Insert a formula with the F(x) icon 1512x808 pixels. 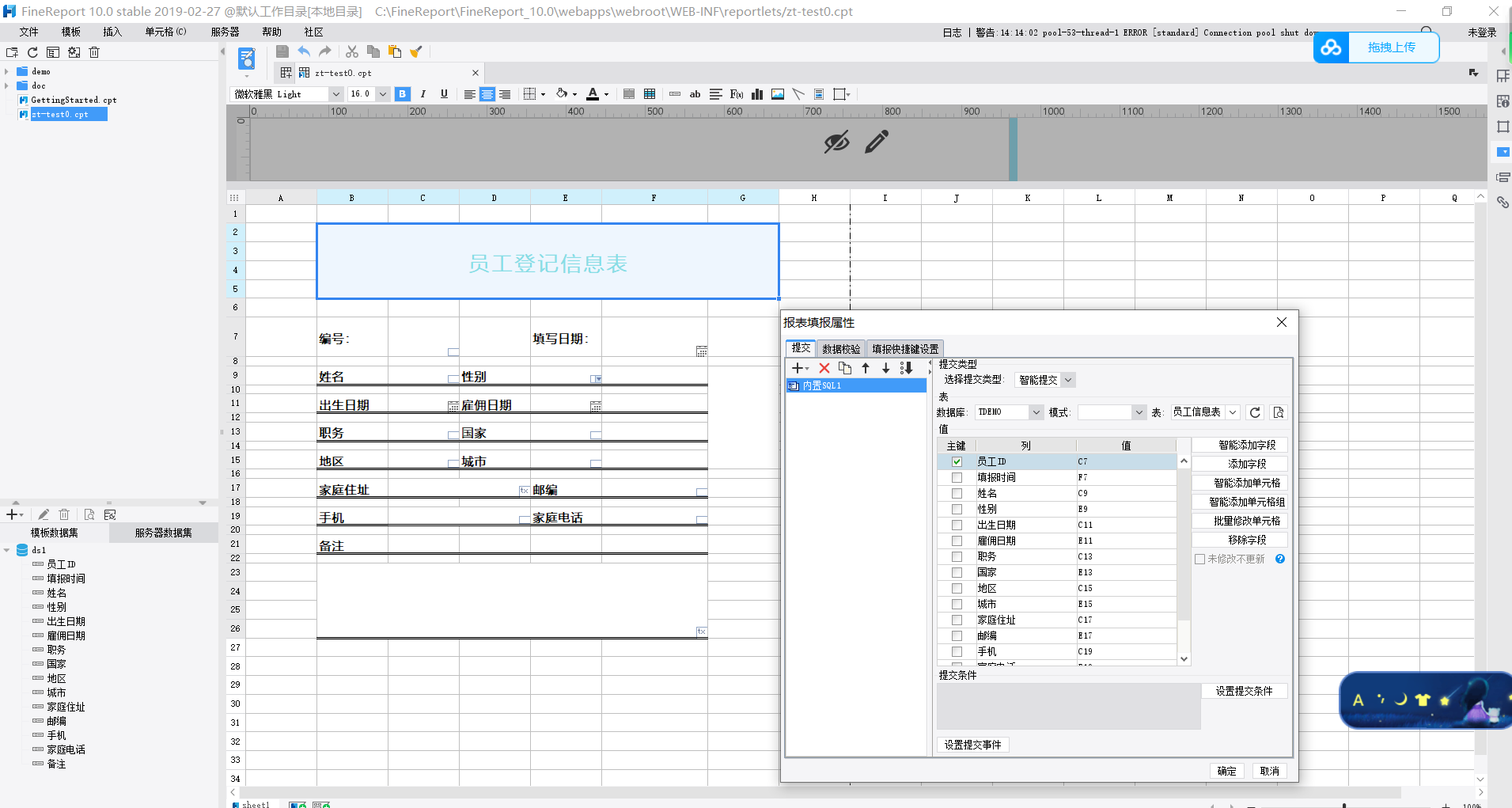[x=737, y=94]
